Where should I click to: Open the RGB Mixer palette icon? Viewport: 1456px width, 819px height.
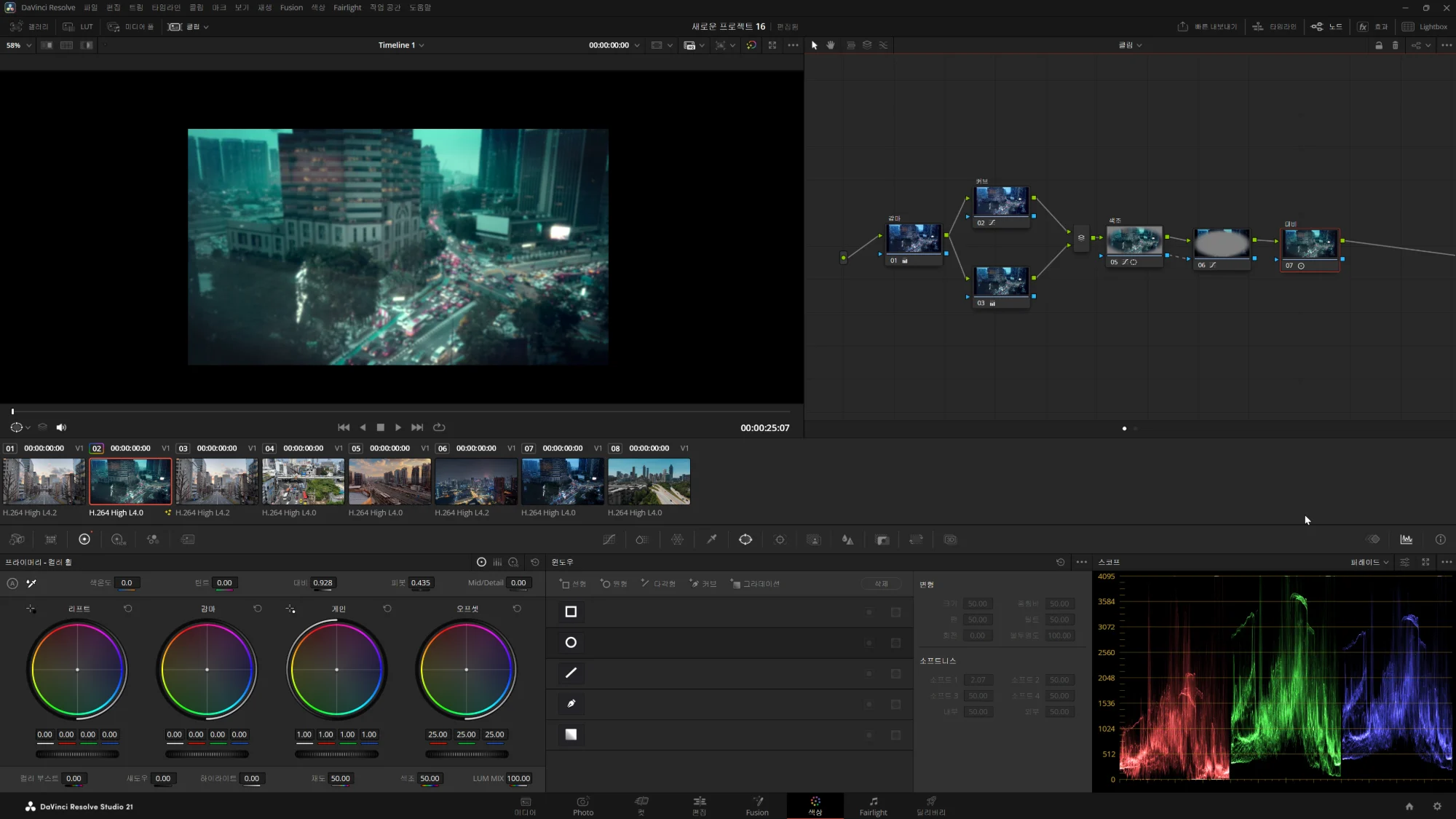tap(152, 539)
